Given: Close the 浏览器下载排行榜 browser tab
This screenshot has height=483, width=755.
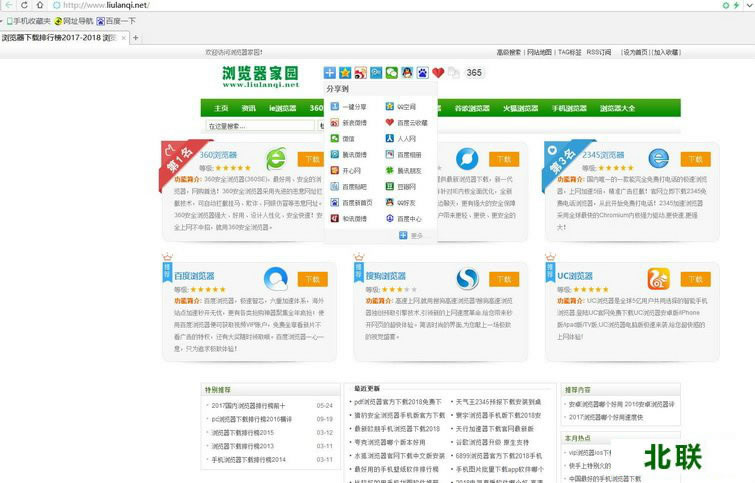Looking at the screenshot, I should pyautogui.click(x=124, y=38).
